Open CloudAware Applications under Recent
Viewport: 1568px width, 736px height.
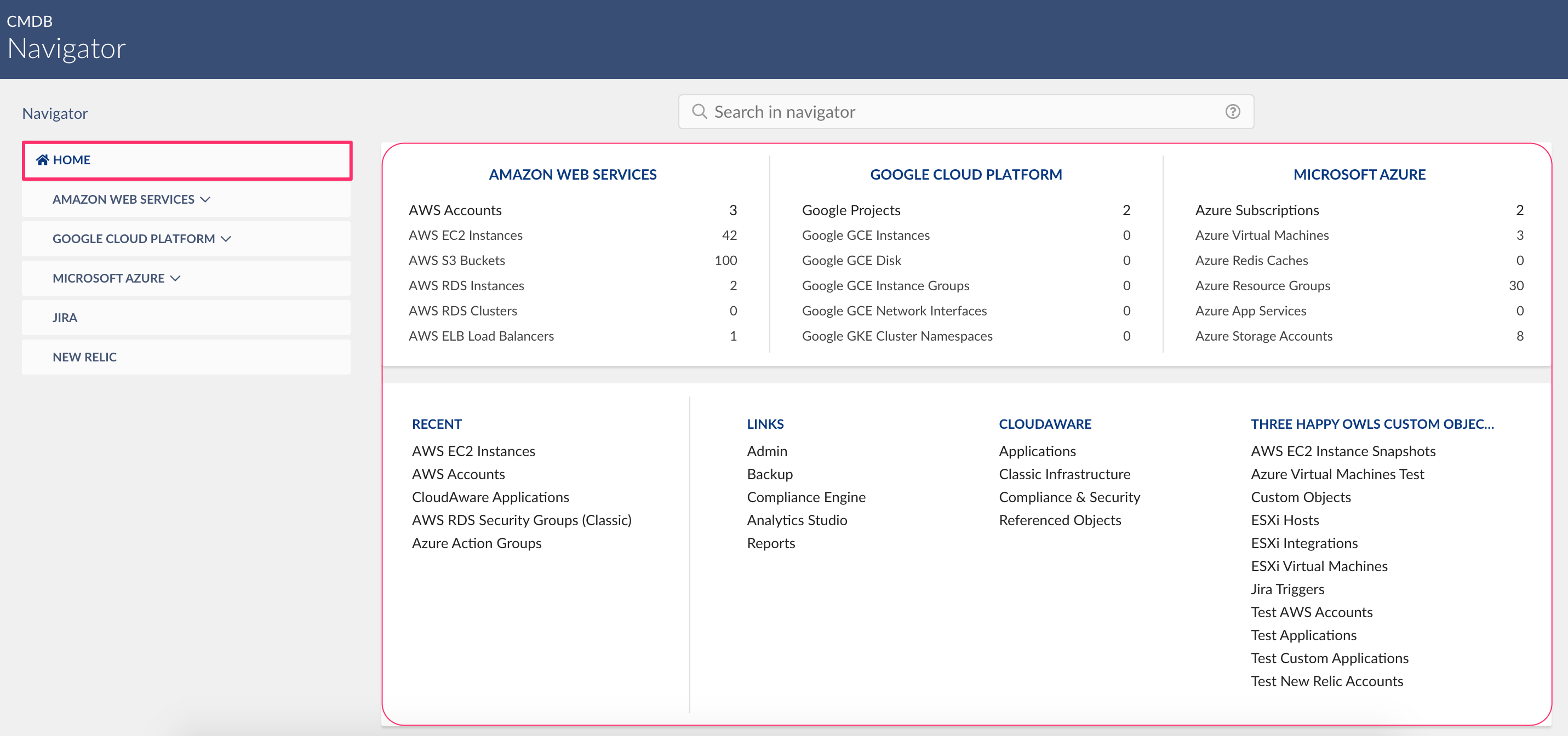490,496
